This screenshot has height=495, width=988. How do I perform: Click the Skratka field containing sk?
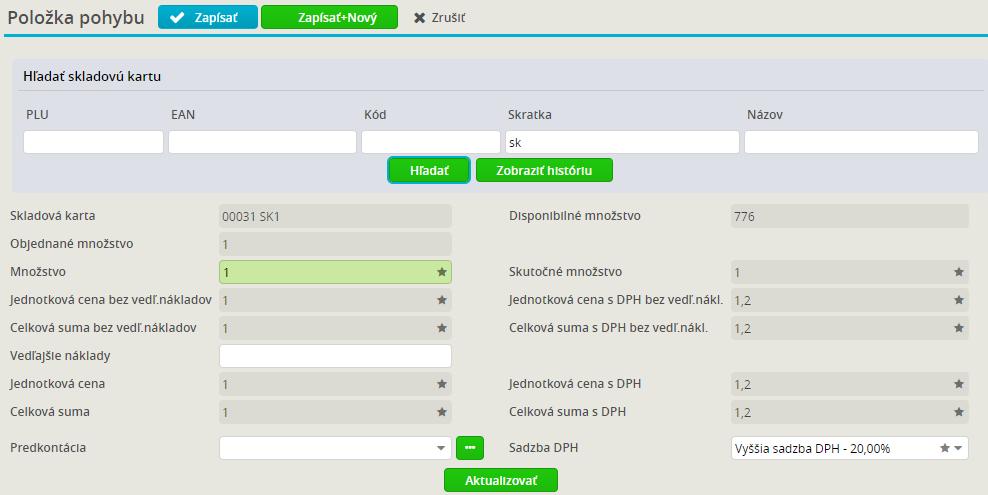pyautogui.click(x=622, y=142)
